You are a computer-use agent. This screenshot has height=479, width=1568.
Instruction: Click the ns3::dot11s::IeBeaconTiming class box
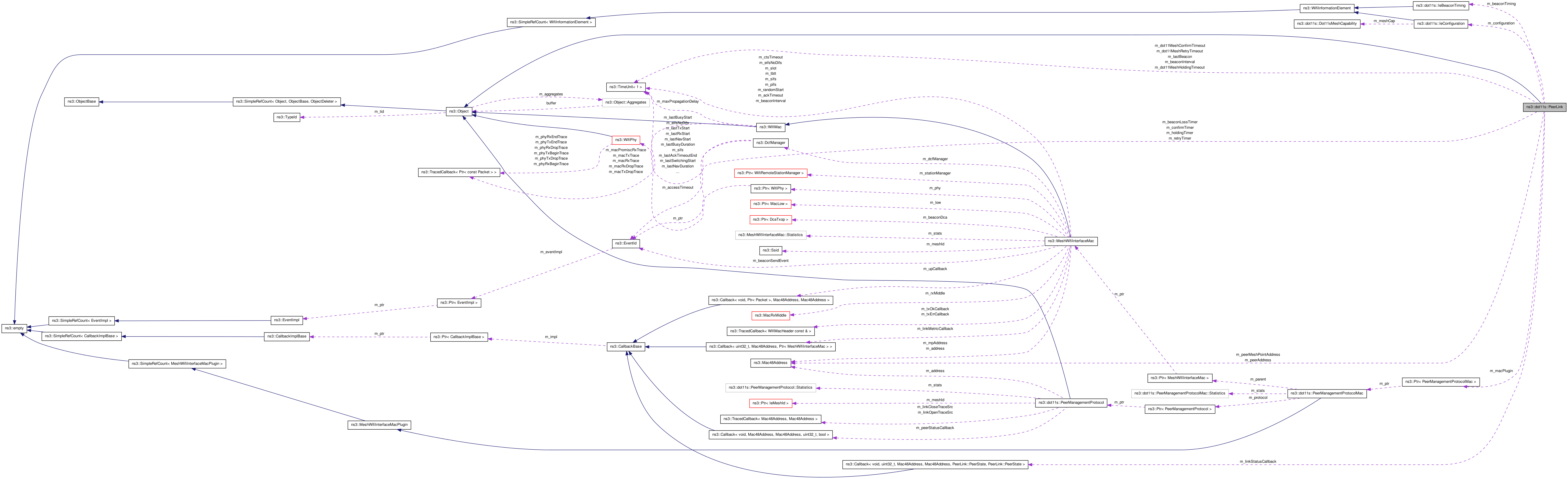1440,6
